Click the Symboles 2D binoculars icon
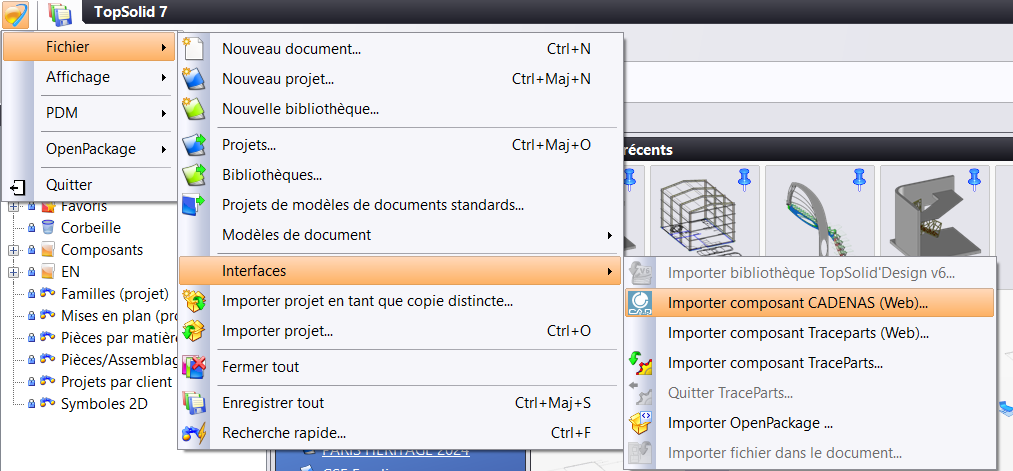1013x471 pixels. point(48,404)
